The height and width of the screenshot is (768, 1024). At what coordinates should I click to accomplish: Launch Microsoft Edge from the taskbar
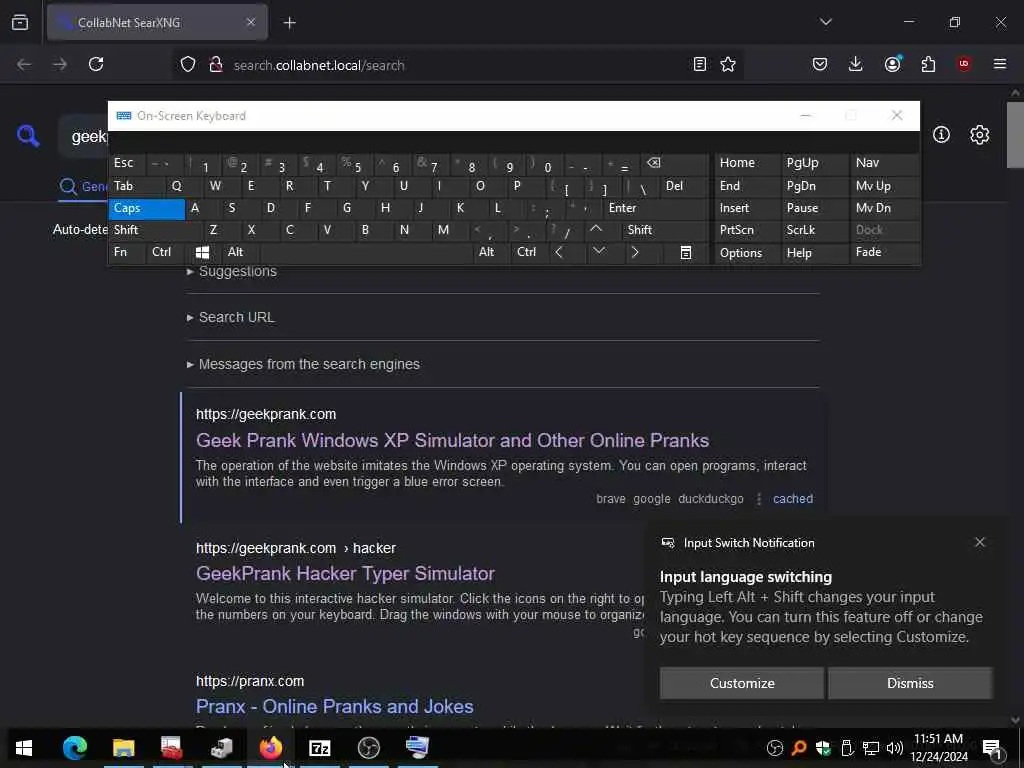pyautogui.click(x=74, y=748)
